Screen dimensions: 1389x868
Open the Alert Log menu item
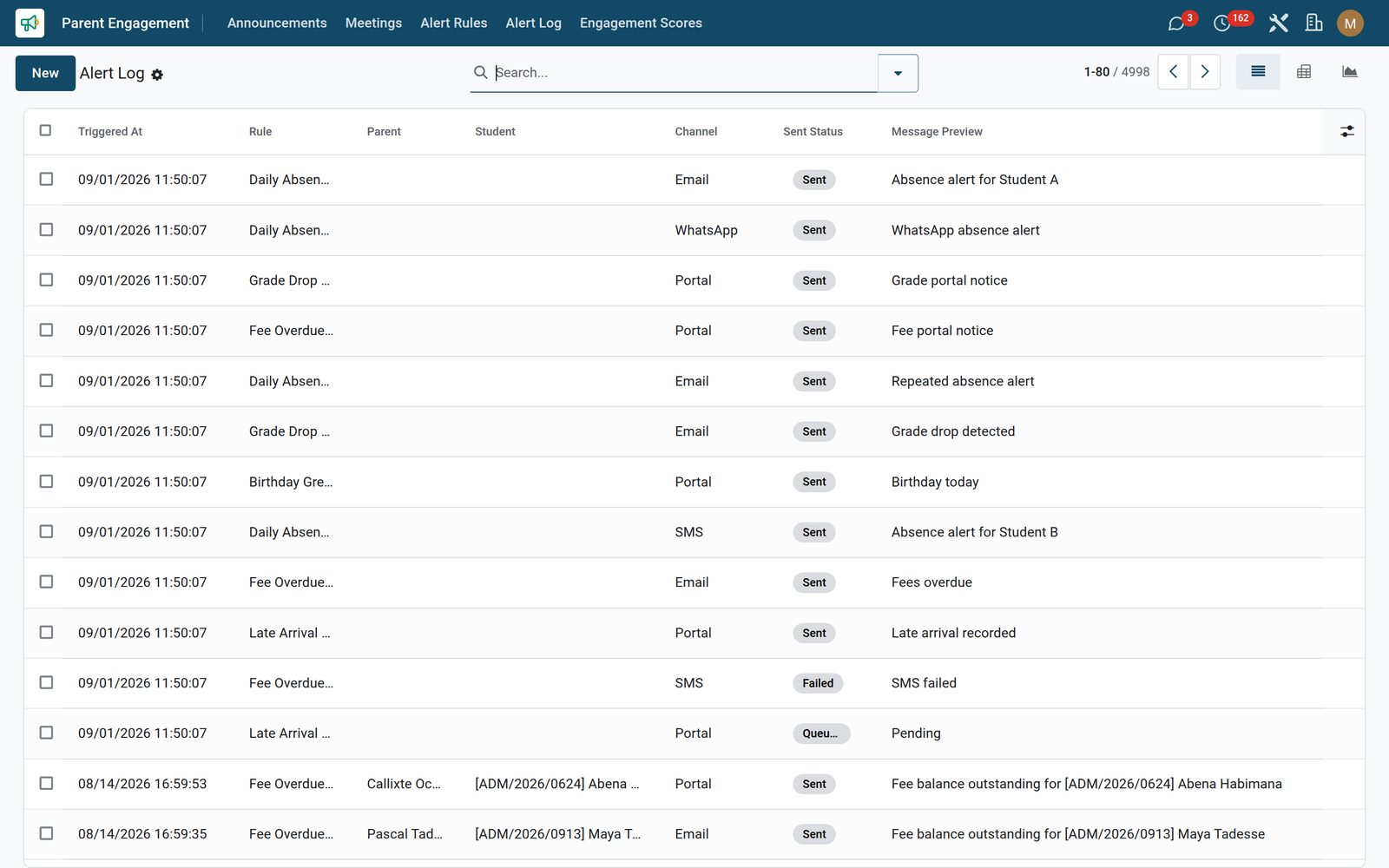tap(534, 23)
